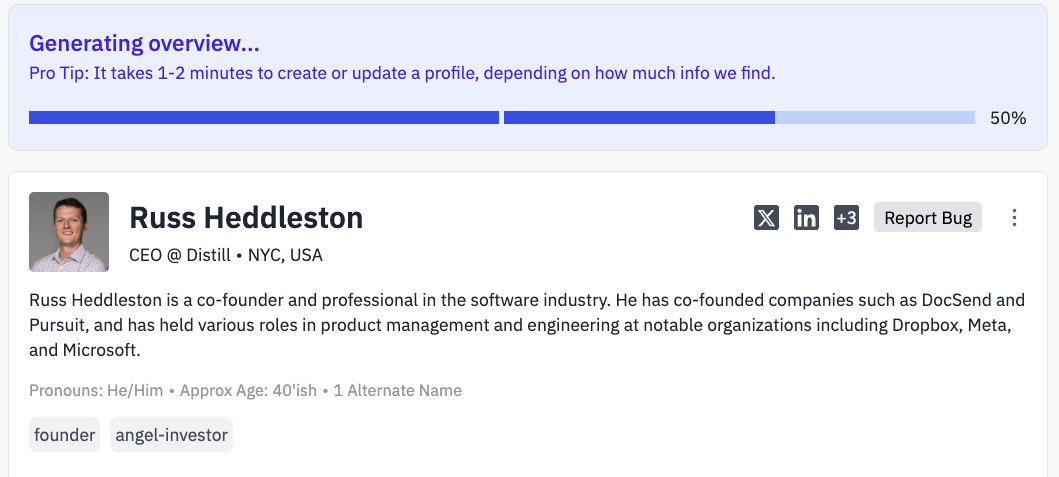Click the Approx Age: 40'ish detail
Viewport: 1059px width, 477px height.
point(248,391)
